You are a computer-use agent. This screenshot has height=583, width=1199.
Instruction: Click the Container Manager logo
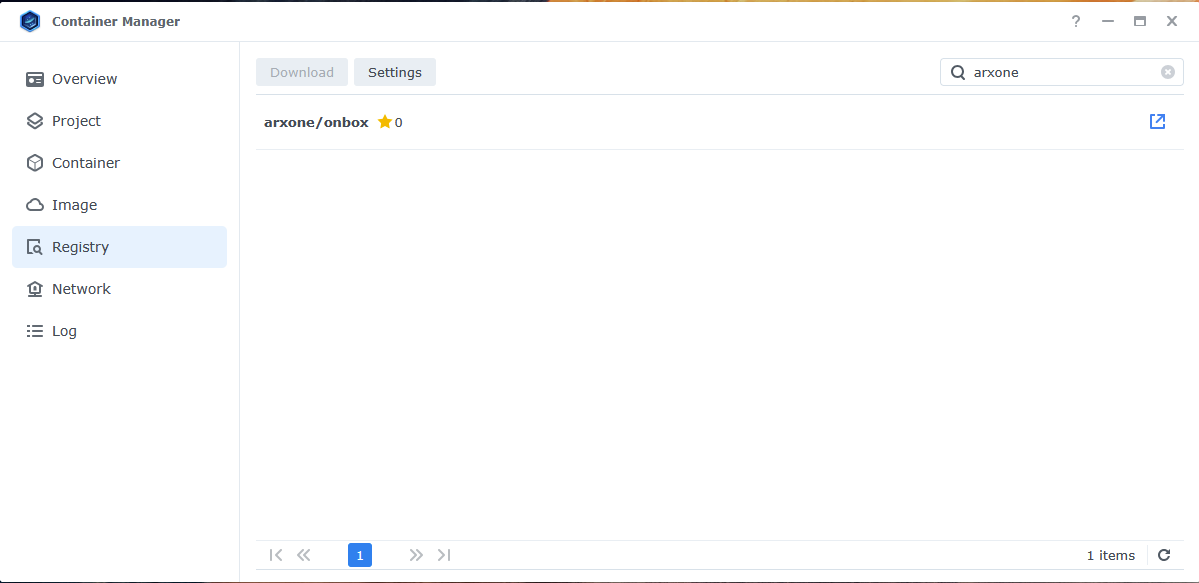coord(29,20)
